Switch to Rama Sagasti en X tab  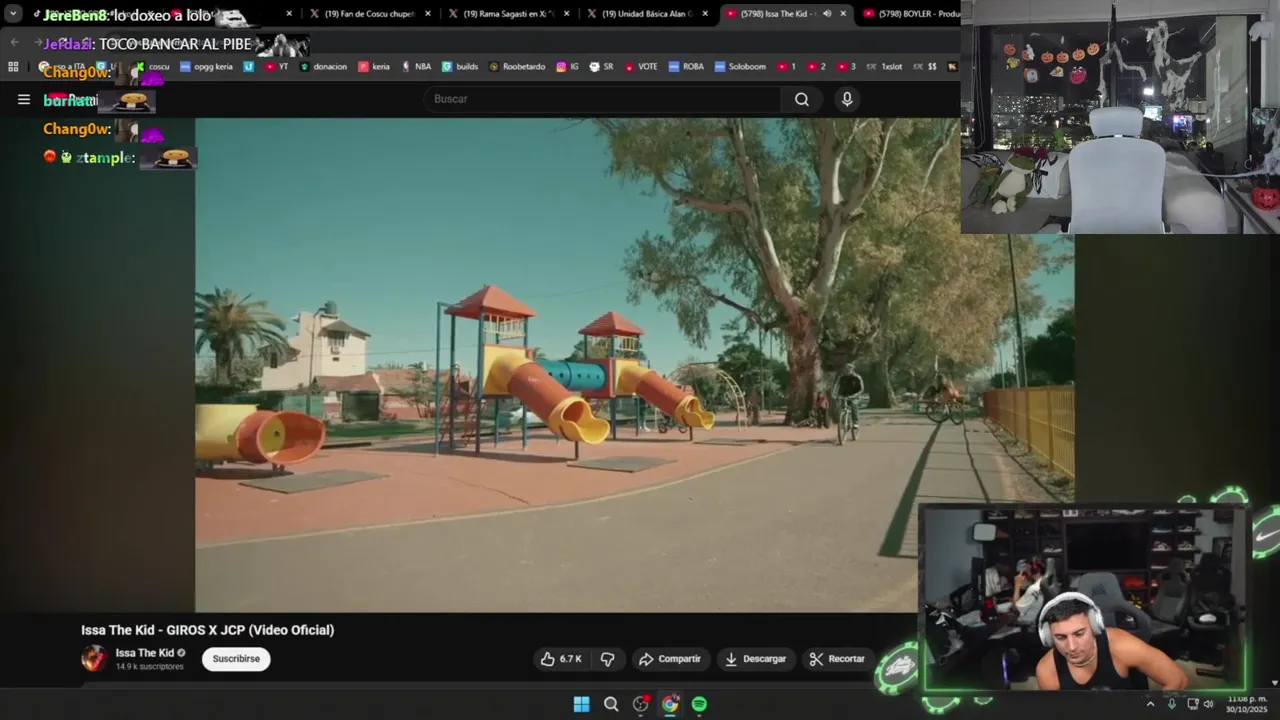click(x=508, y=14)
